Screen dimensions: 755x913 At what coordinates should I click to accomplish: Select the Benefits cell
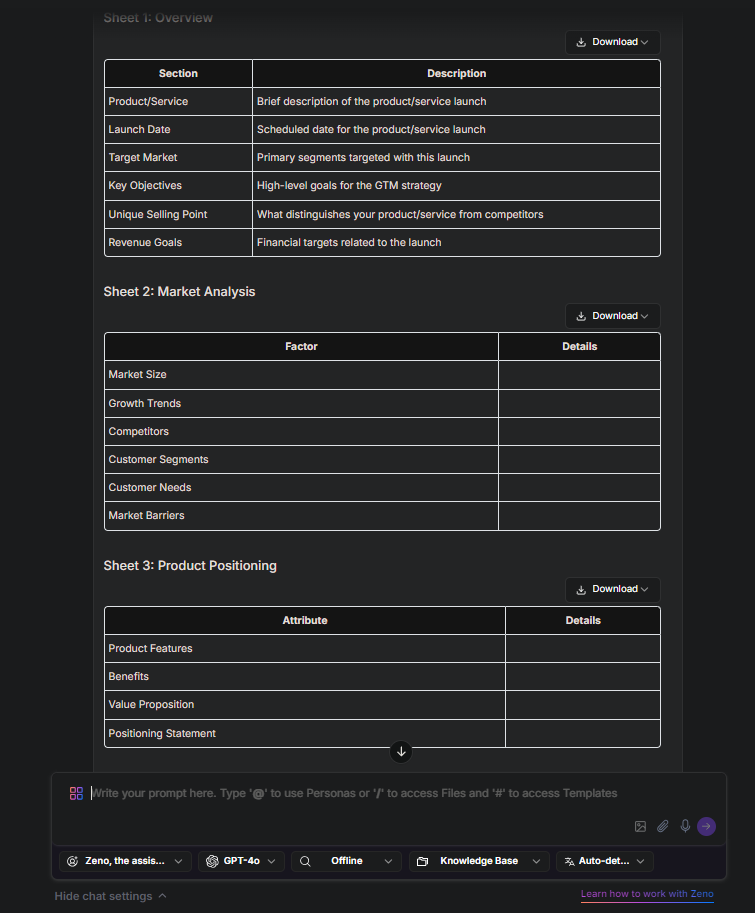[x=305, y=677]
